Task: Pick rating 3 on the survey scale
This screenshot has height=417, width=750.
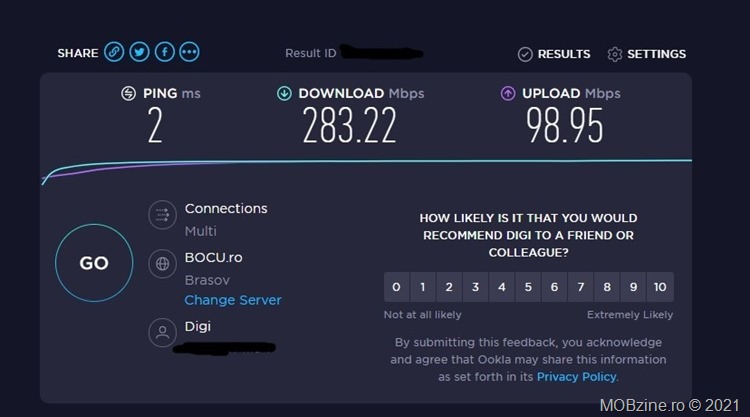Action: (475, 287)
